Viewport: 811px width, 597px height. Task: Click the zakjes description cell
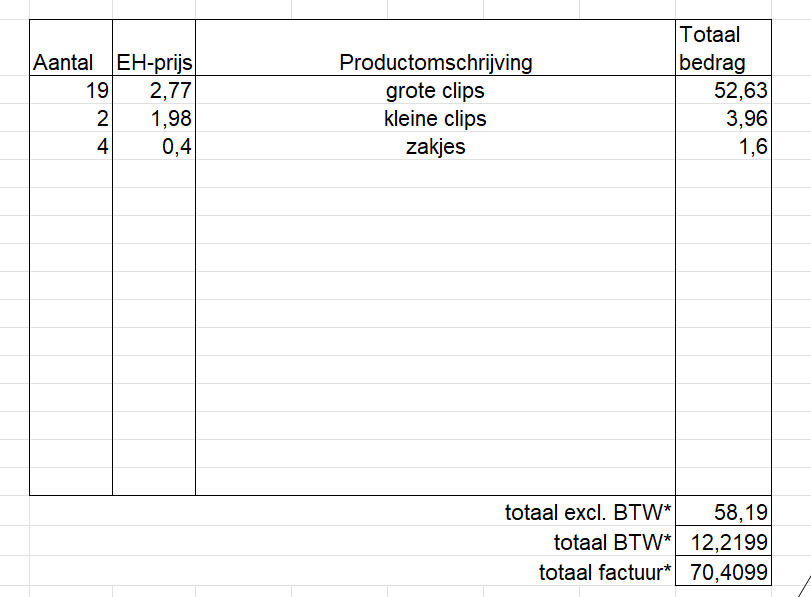(x=435, y=146)
